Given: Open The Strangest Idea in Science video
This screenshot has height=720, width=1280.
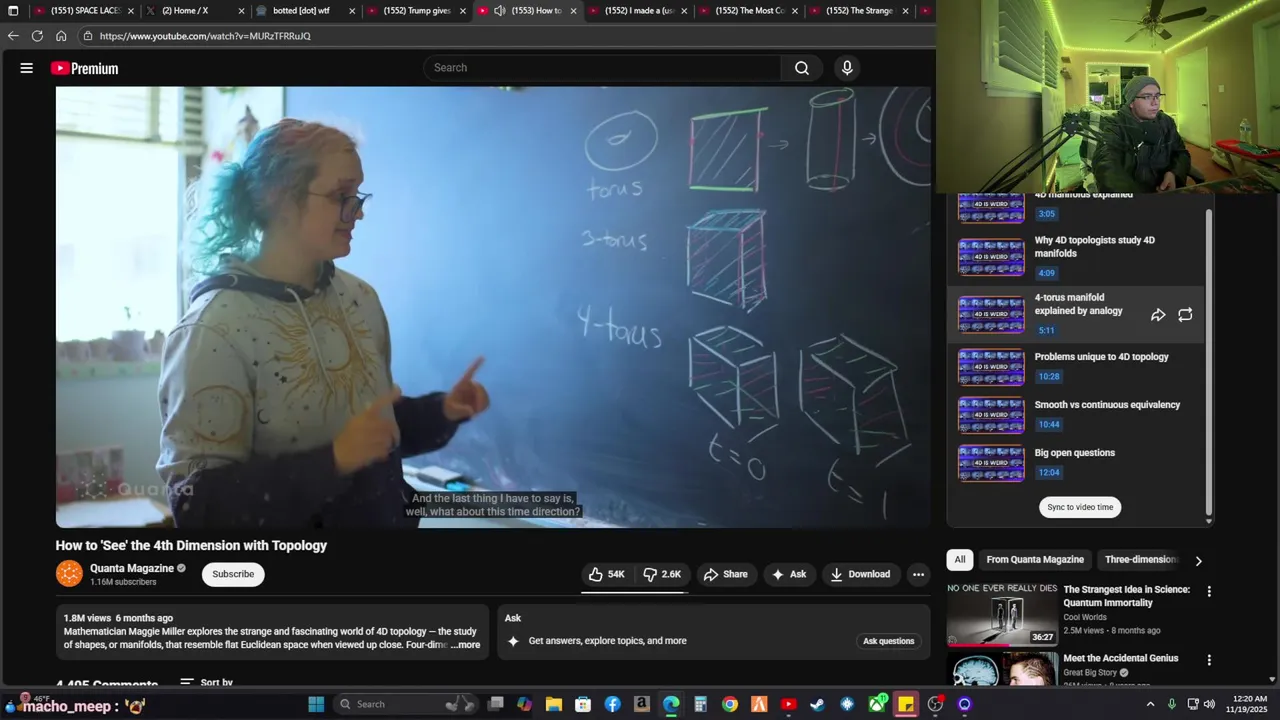Looking at the screenshot, I should pyautogui.click(x=1126, y=596).
